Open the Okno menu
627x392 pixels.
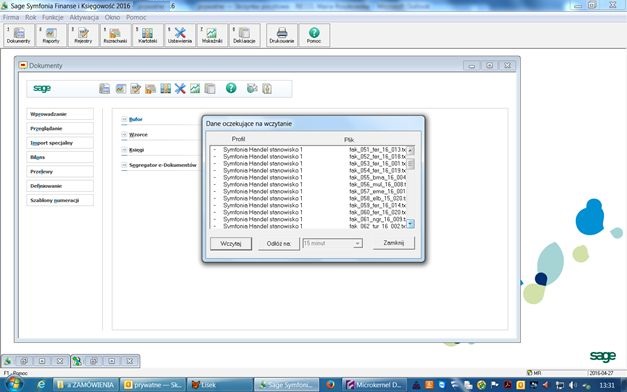(x=112, y=17)
